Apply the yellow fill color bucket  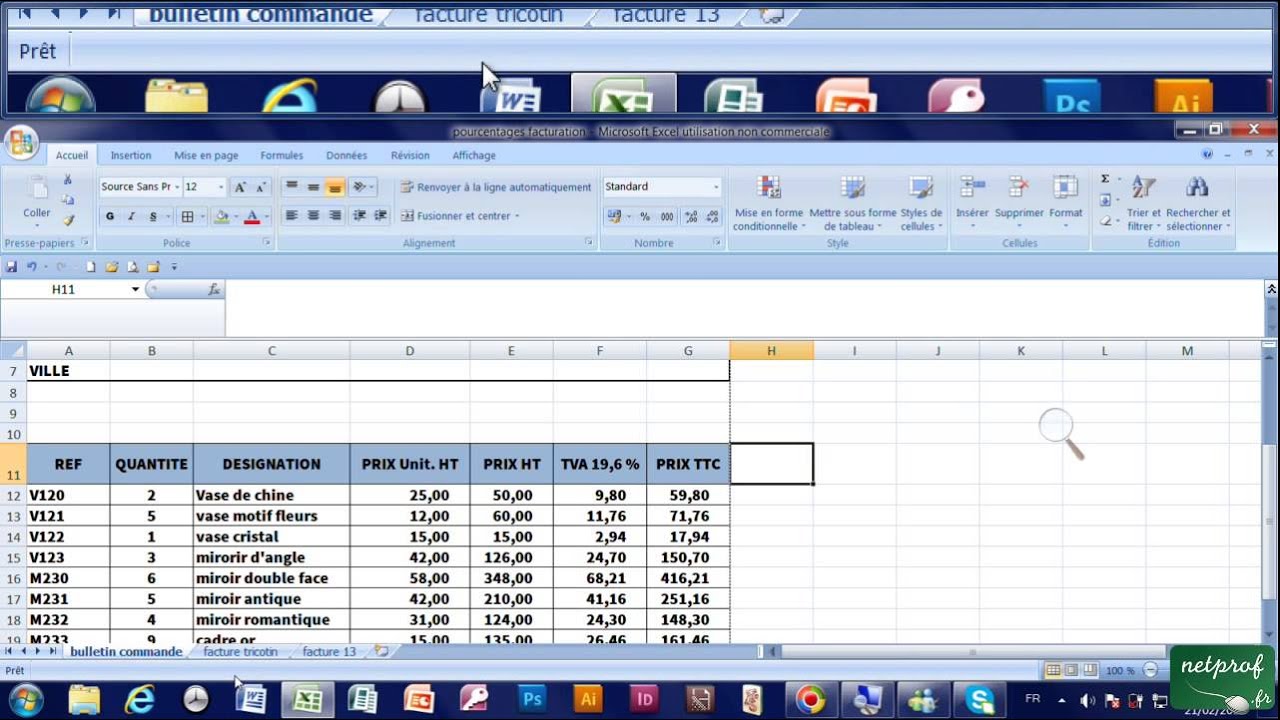pos(221,216)
